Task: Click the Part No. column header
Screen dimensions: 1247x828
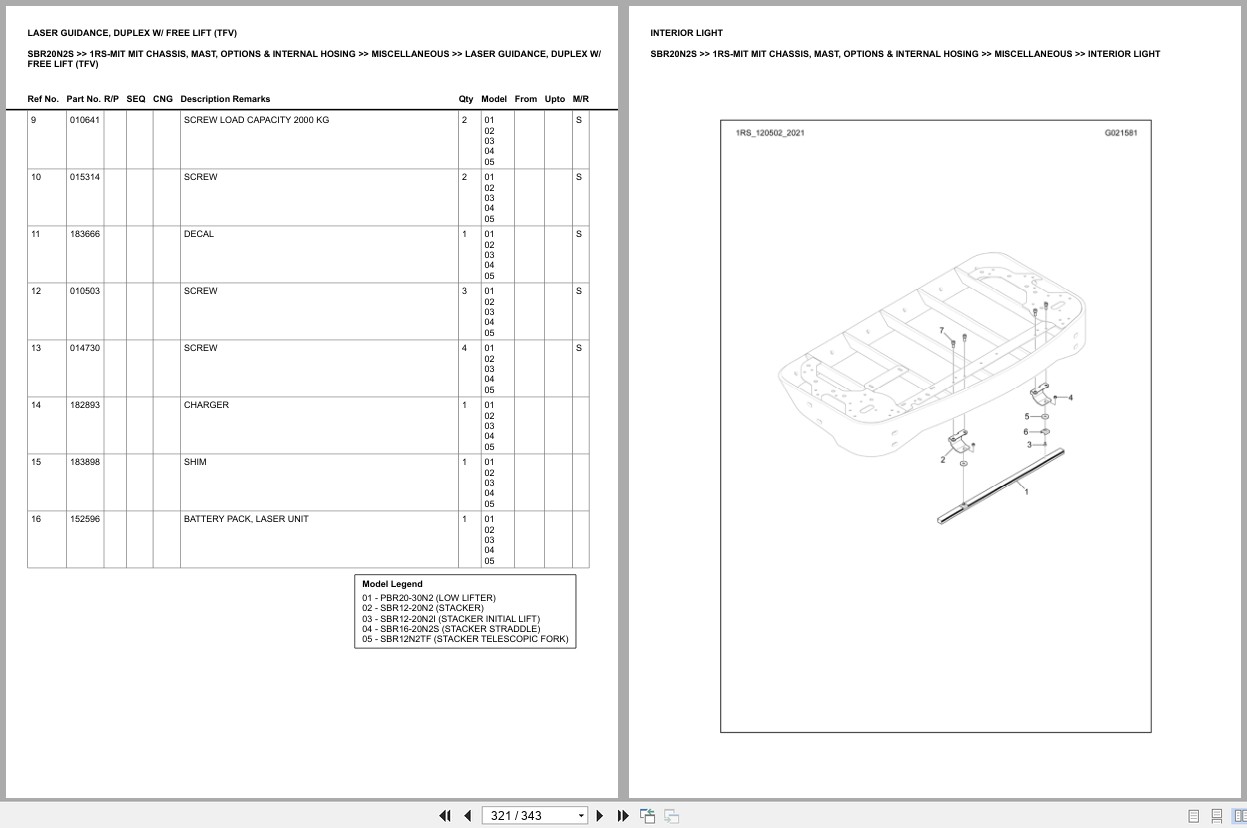Action: click(83, 99)
